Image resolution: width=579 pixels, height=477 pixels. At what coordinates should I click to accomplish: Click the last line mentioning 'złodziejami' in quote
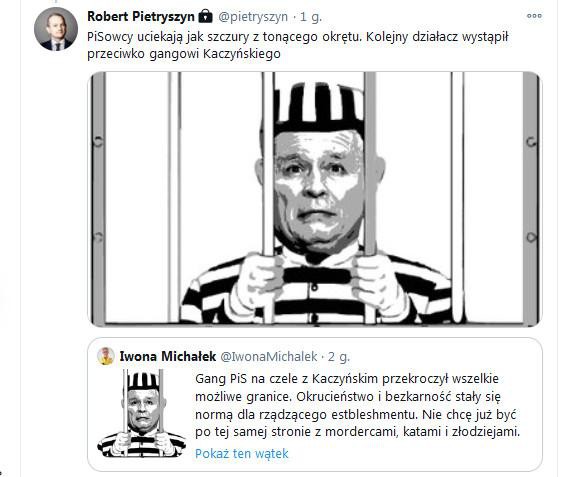click(x=357, y=432)
